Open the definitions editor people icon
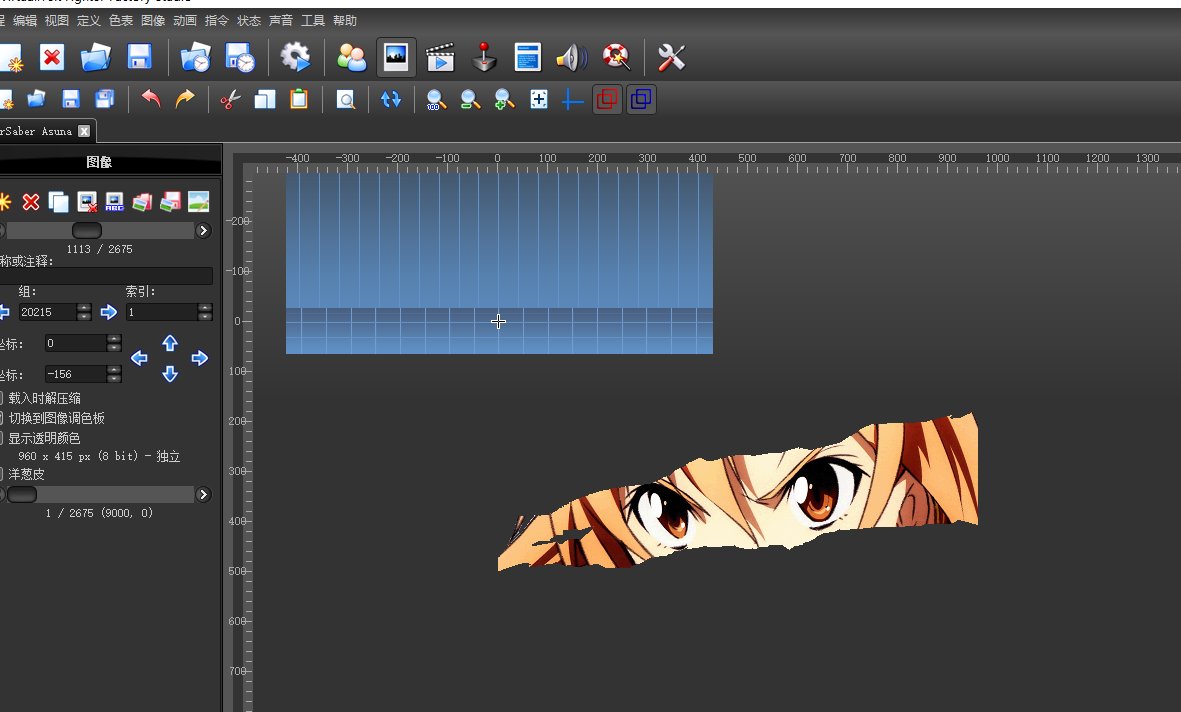Screen dimensions: 1181x712 (x=351, y=57)
